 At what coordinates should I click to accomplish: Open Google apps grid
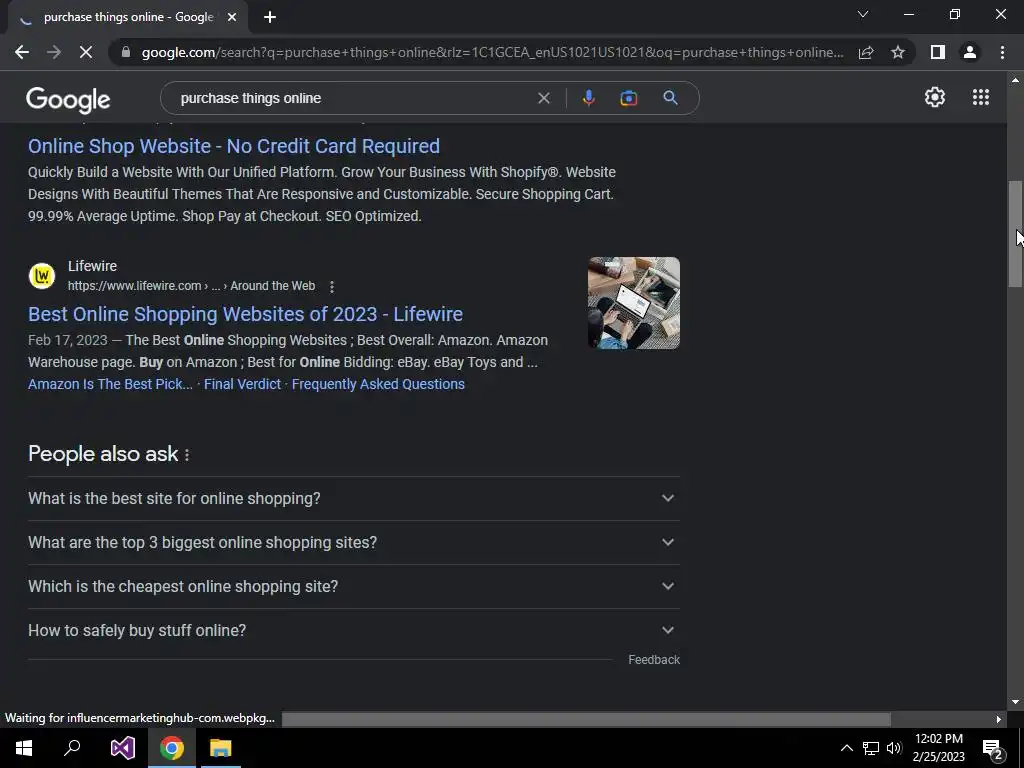(x=981, y=97)
